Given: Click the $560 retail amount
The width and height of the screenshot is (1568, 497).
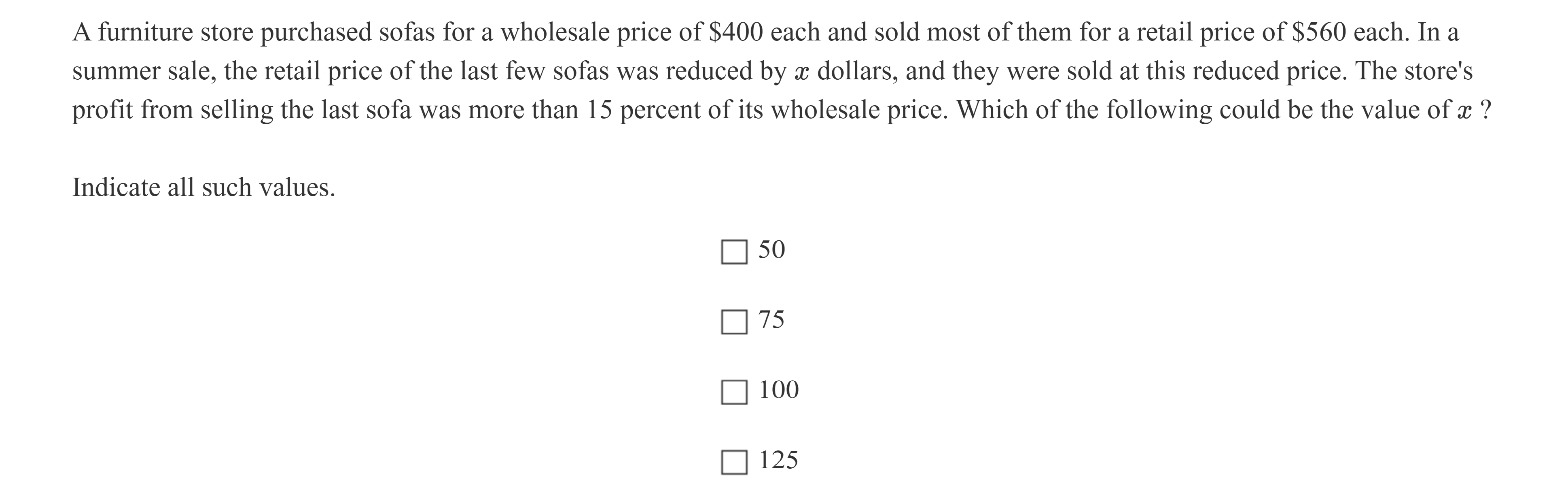Looking at the screenshot, I should click(x=1319, y=32).
